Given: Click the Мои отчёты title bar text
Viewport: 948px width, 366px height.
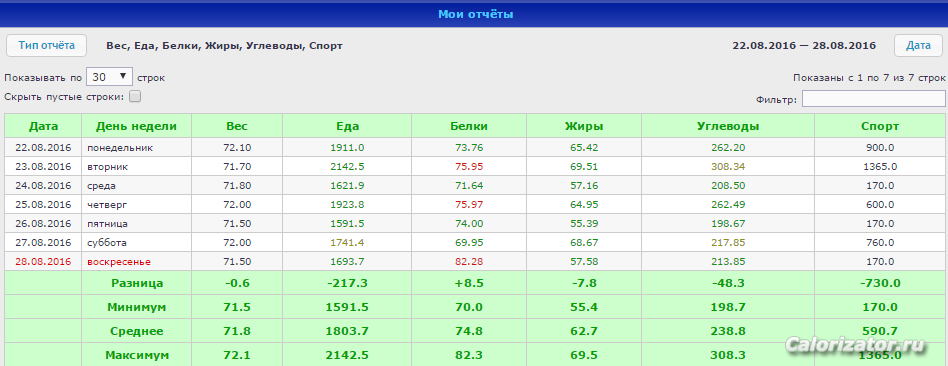Looking at the screenshot, I should click(475, 14).
